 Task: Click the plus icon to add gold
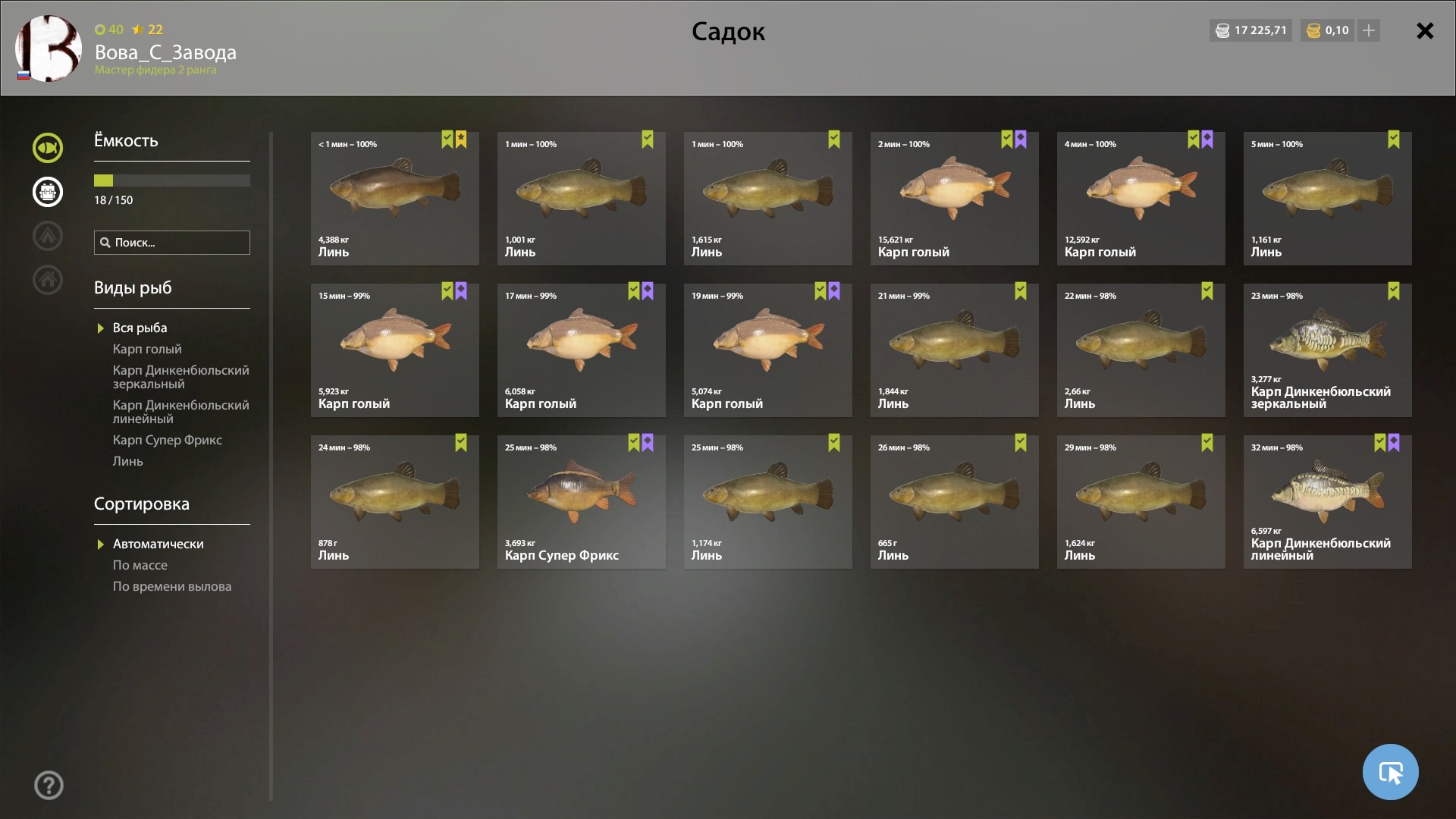[x=1369, y=30]
